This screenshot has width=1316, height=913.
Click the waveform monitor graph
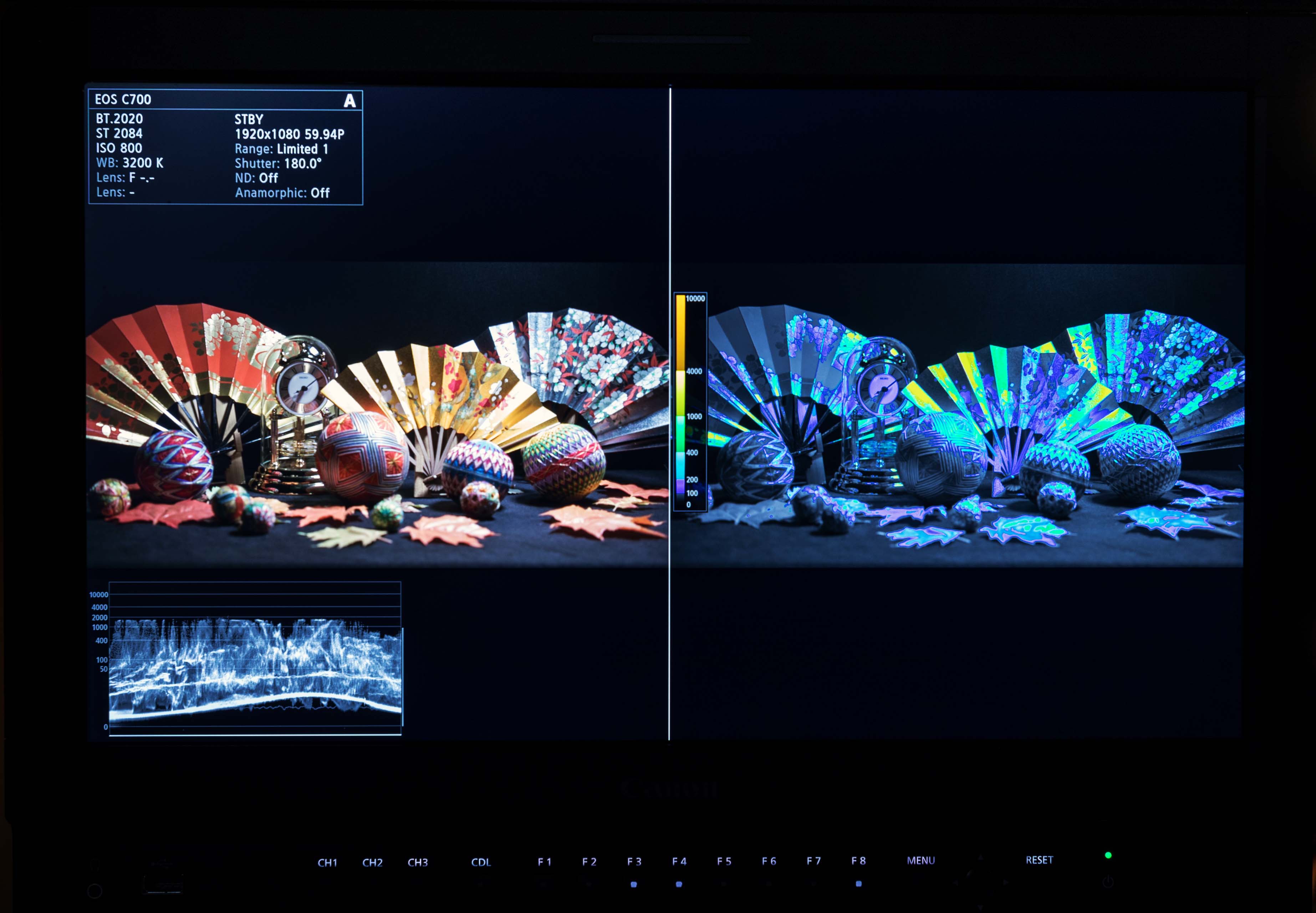tap(255, 658)
